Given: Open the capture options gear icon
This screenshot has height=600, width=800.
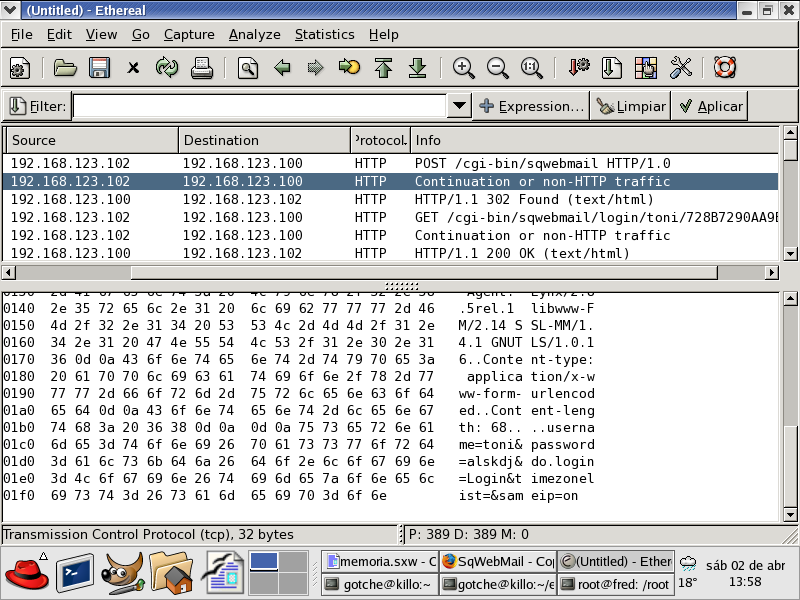Looking at the screenshot, I should 20,68.
